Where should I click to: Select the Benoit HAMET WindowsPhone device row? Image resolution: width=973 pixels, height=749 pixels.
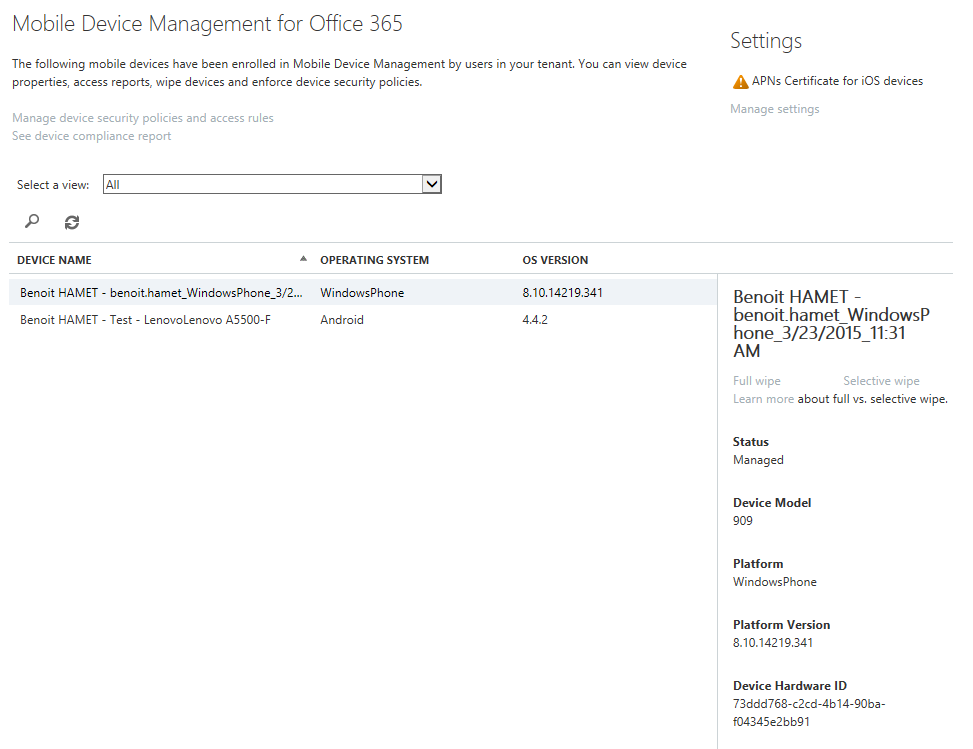(x=160, y=293)
